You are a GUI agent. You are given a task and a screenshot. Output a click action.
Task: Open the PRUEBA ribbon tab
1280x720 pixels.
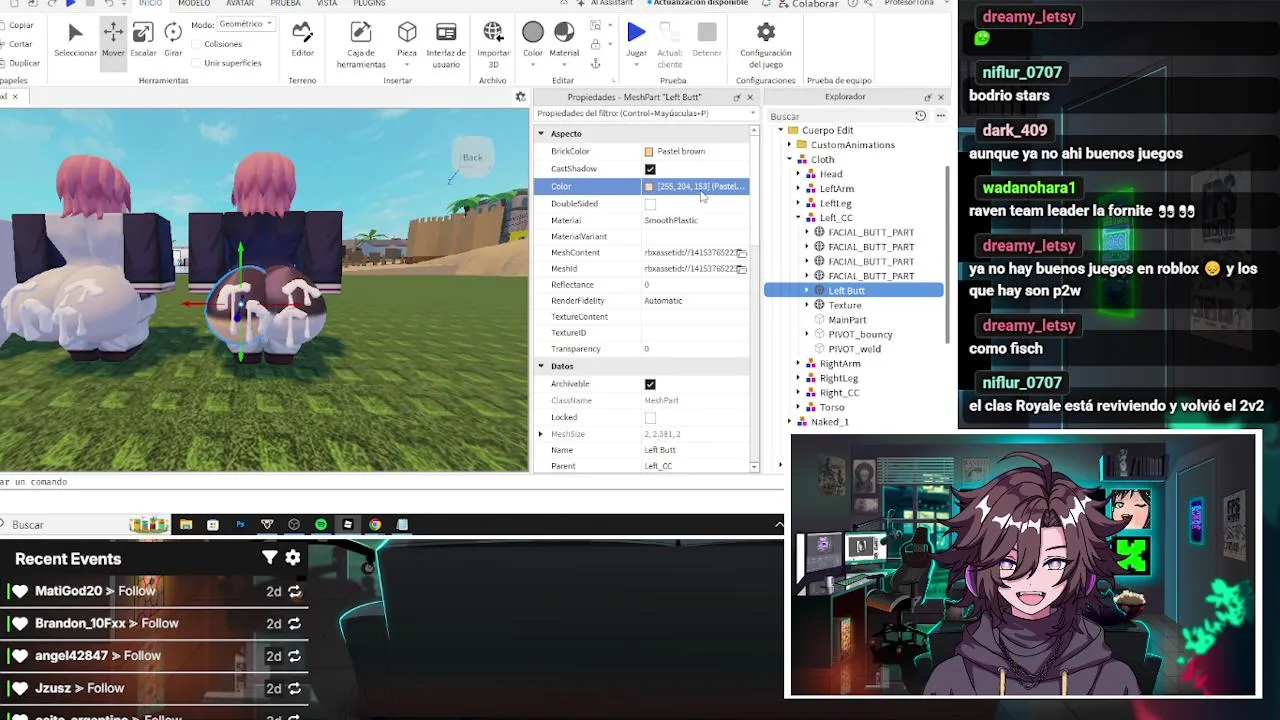pos(285,4)
